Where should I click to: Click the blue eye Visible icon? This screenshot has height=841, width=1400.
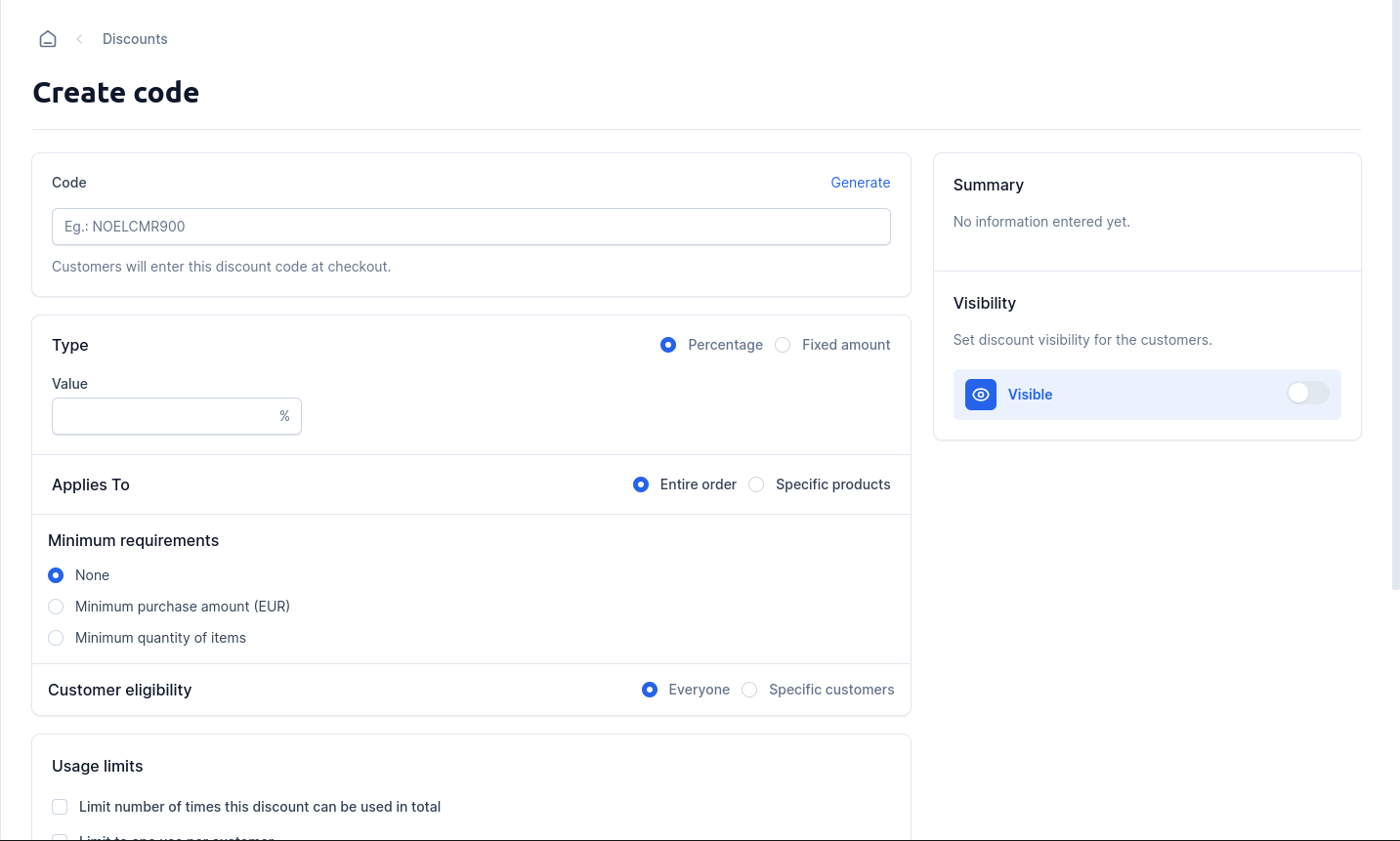[x=980, y=395]
